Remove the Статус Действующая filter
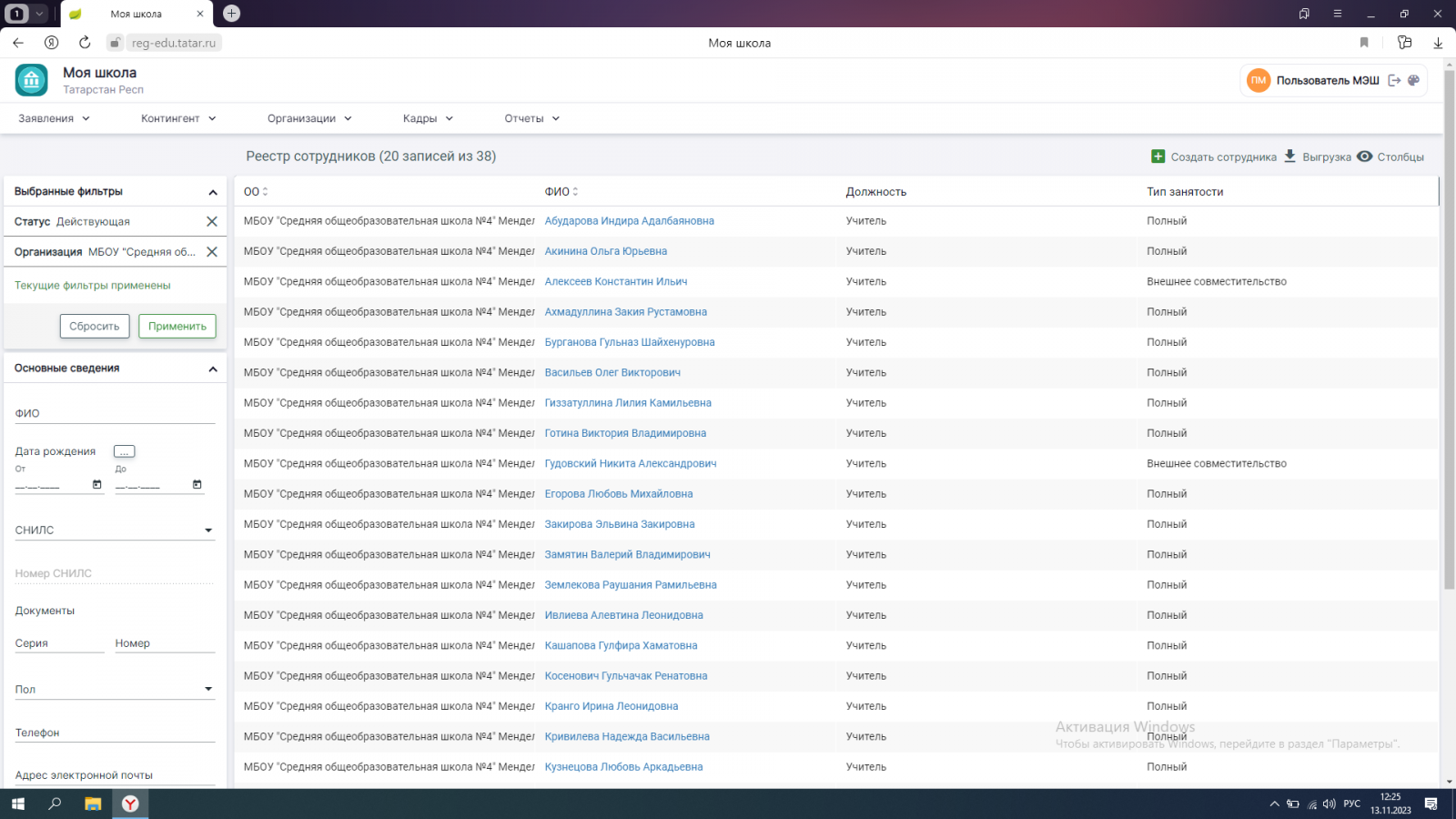Screen dimensions: 1456x819 coord(212,221)
